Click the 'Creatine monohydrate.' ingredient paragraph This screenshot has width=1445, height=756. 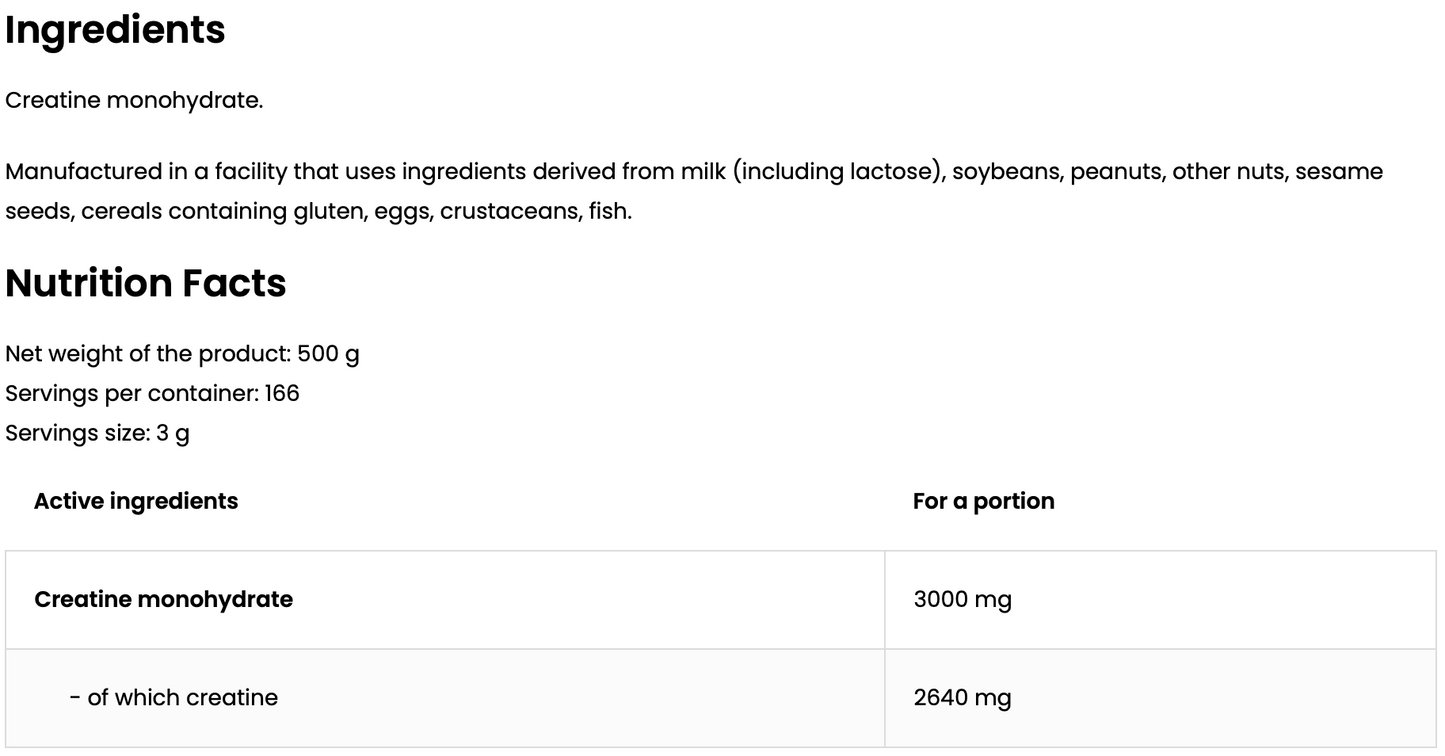click(x=134, y=101)
